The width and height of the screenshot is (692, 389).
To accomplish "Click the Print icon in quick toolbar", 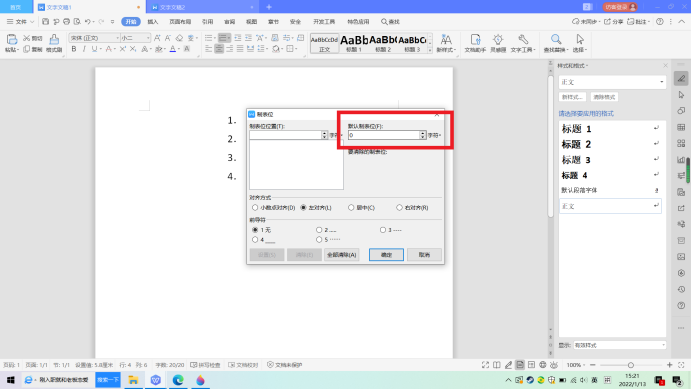I will (67, 22).
